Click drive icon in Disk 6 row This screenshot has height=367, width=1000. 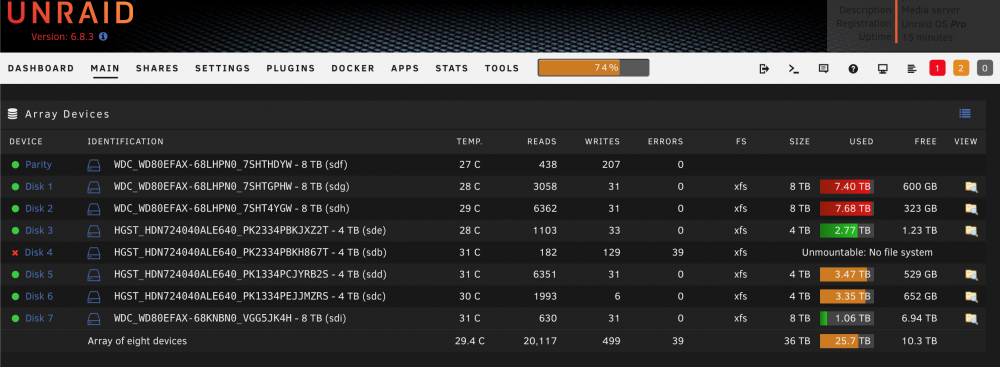pos(94,296)
